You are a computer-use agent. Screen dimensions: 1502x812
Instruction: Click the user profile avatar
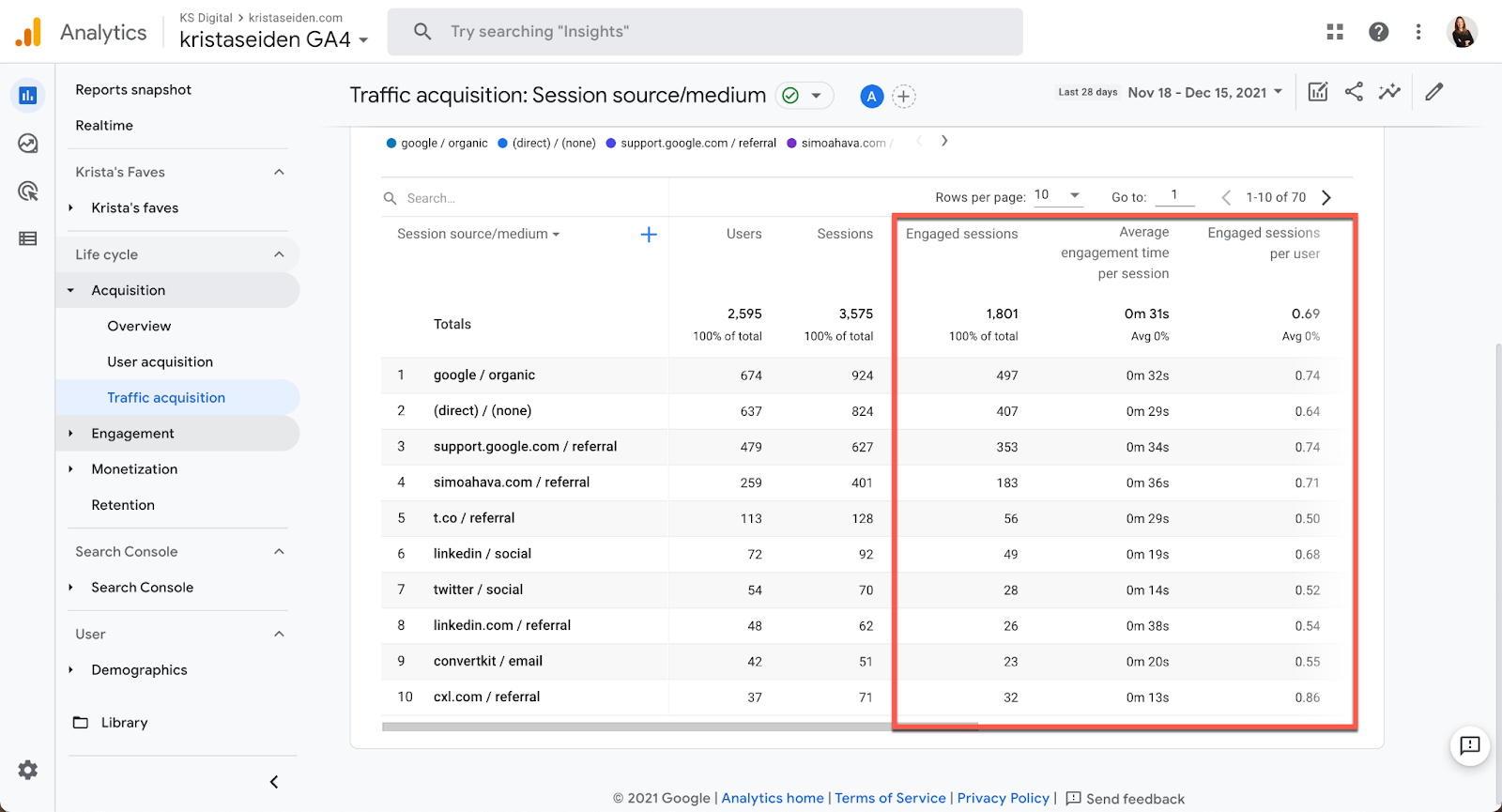[x=1463, y=32]
